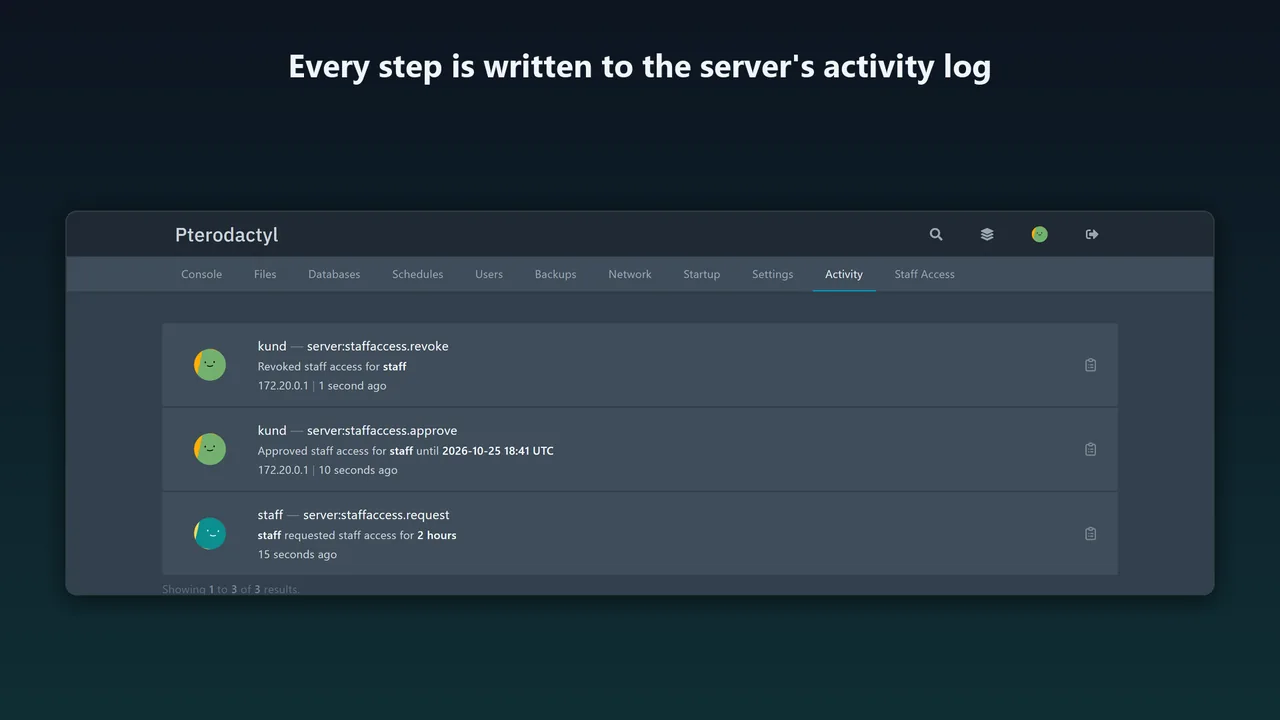Click the sign out icon

pyautogui.click(x=1092, y=234)
